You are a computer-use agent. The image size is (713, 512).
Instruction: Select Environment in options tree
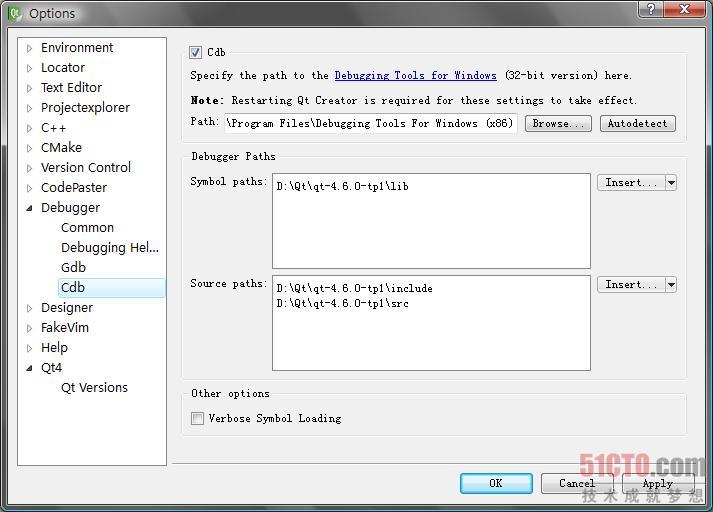click(x=77, y=48)
